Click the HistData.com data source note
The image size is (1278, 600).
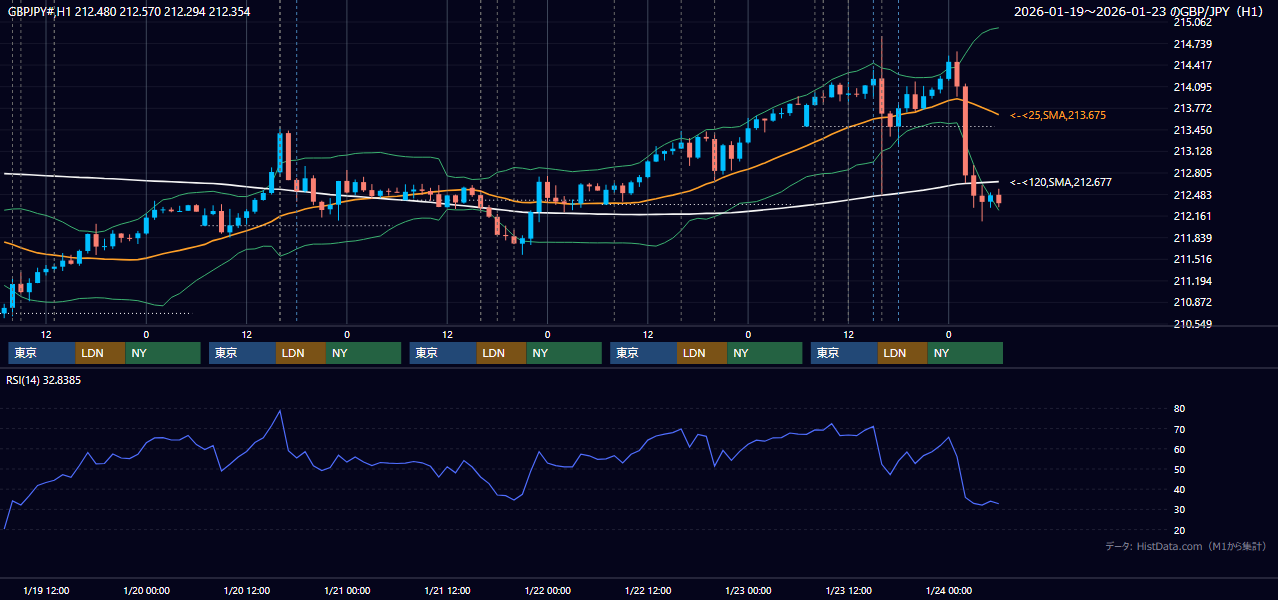1186,547
